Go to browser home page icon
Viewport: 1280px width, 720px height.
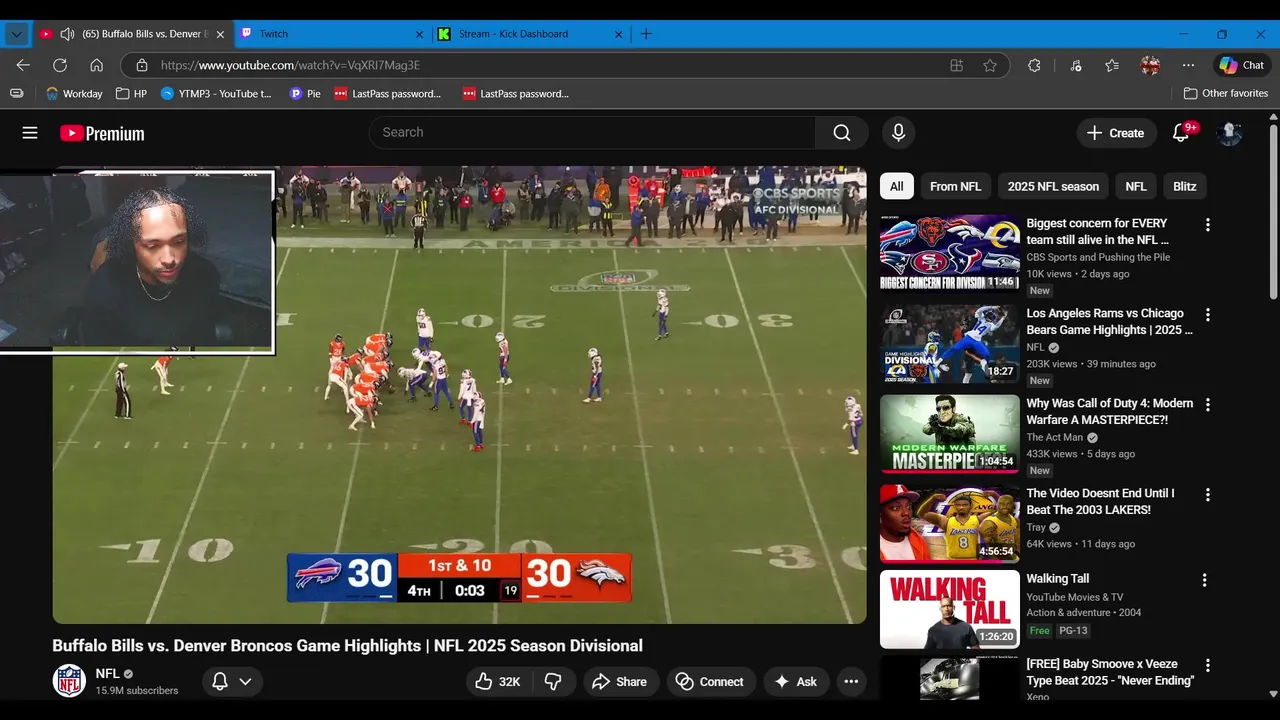(97, 65)
